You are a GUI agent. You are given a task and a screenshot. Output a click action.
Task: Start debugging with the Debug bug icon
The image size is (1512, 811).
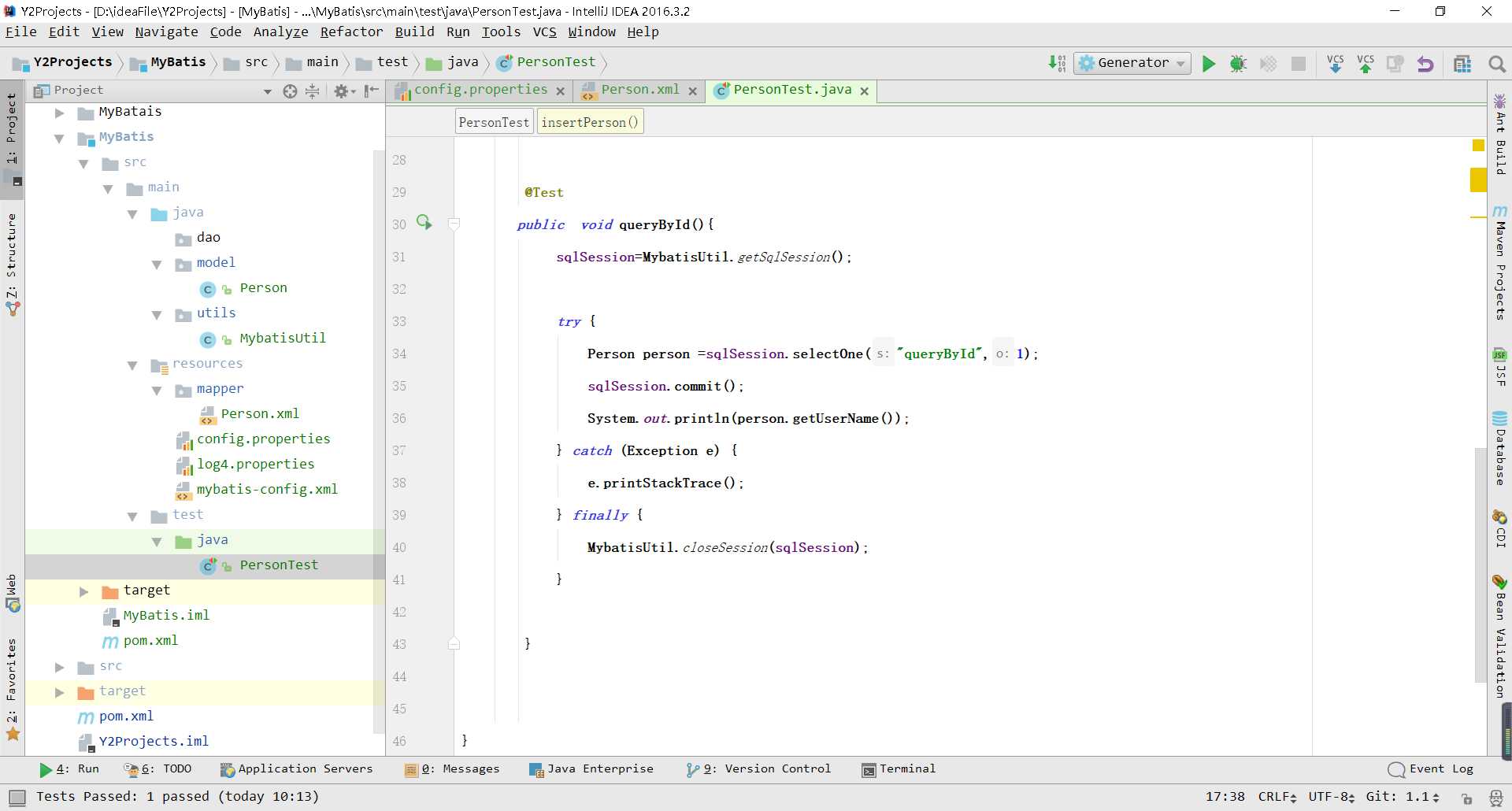pos(1238,64)
